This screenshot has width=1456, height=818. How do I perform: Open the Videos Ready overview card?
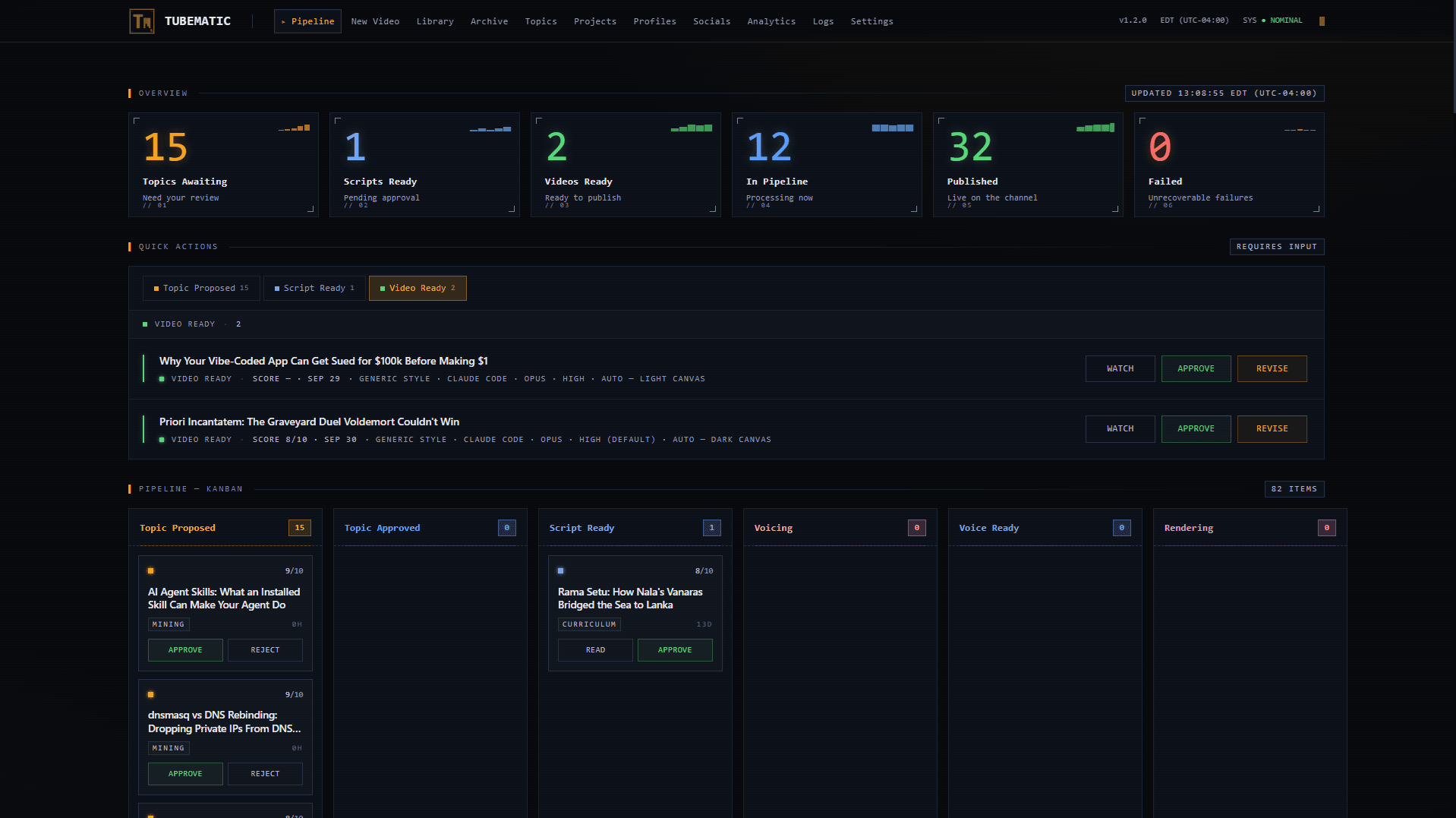pyautogui.click(x=626, y=165)
